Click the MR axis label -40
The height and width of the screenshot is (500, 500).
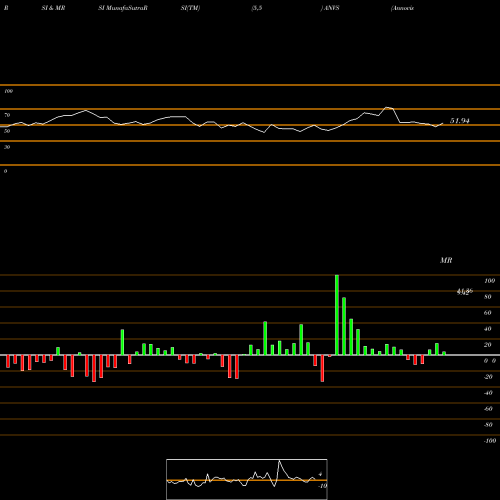[488, 393]
